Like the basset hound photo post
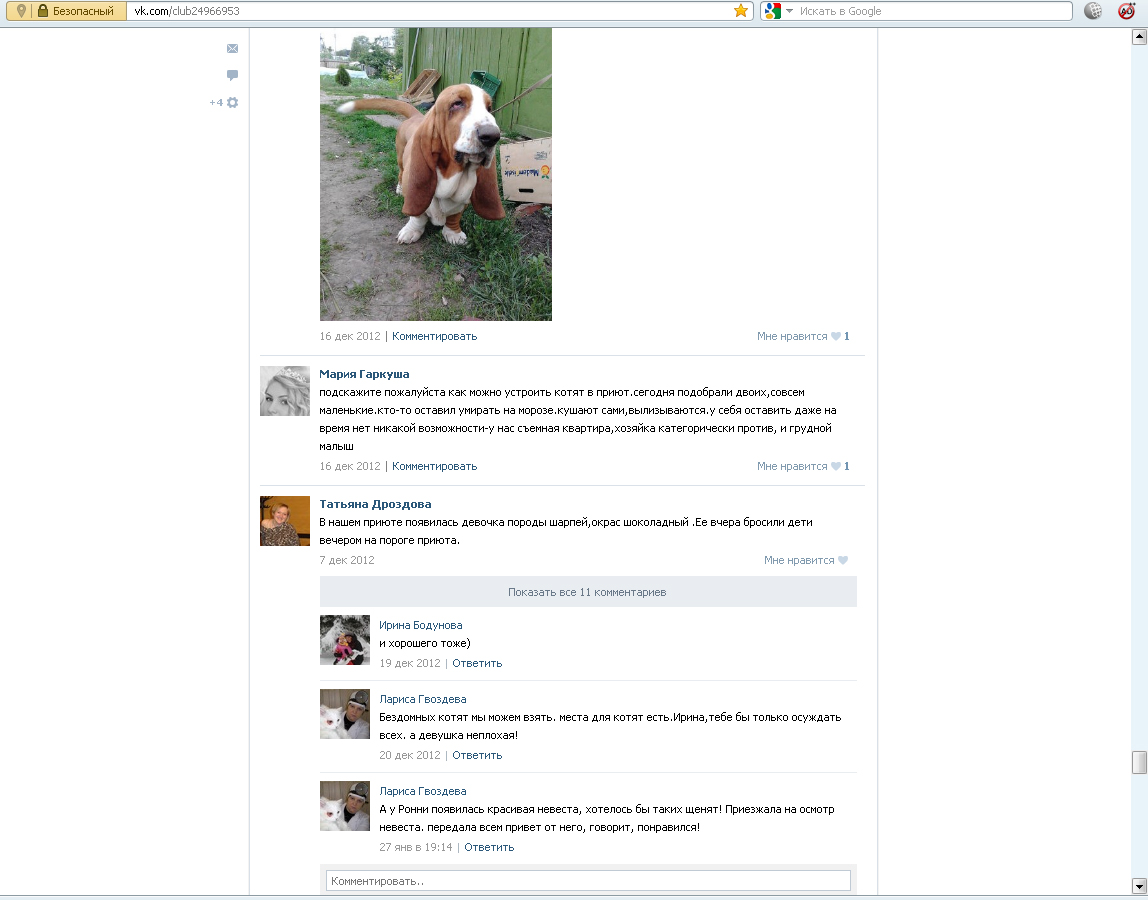The width and height of the screenshot is (1148, 900). click(803, 336)
